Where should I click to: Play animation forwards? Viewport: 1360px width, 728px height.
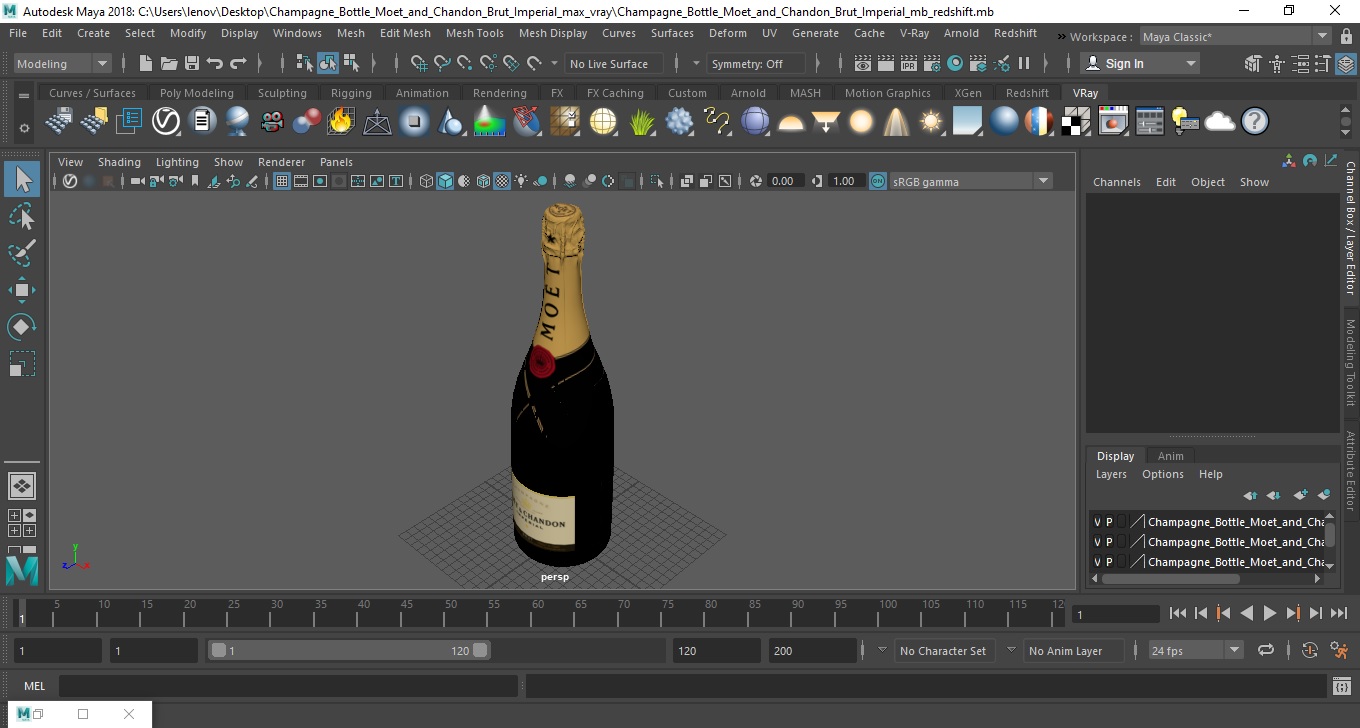(1270, 613)
